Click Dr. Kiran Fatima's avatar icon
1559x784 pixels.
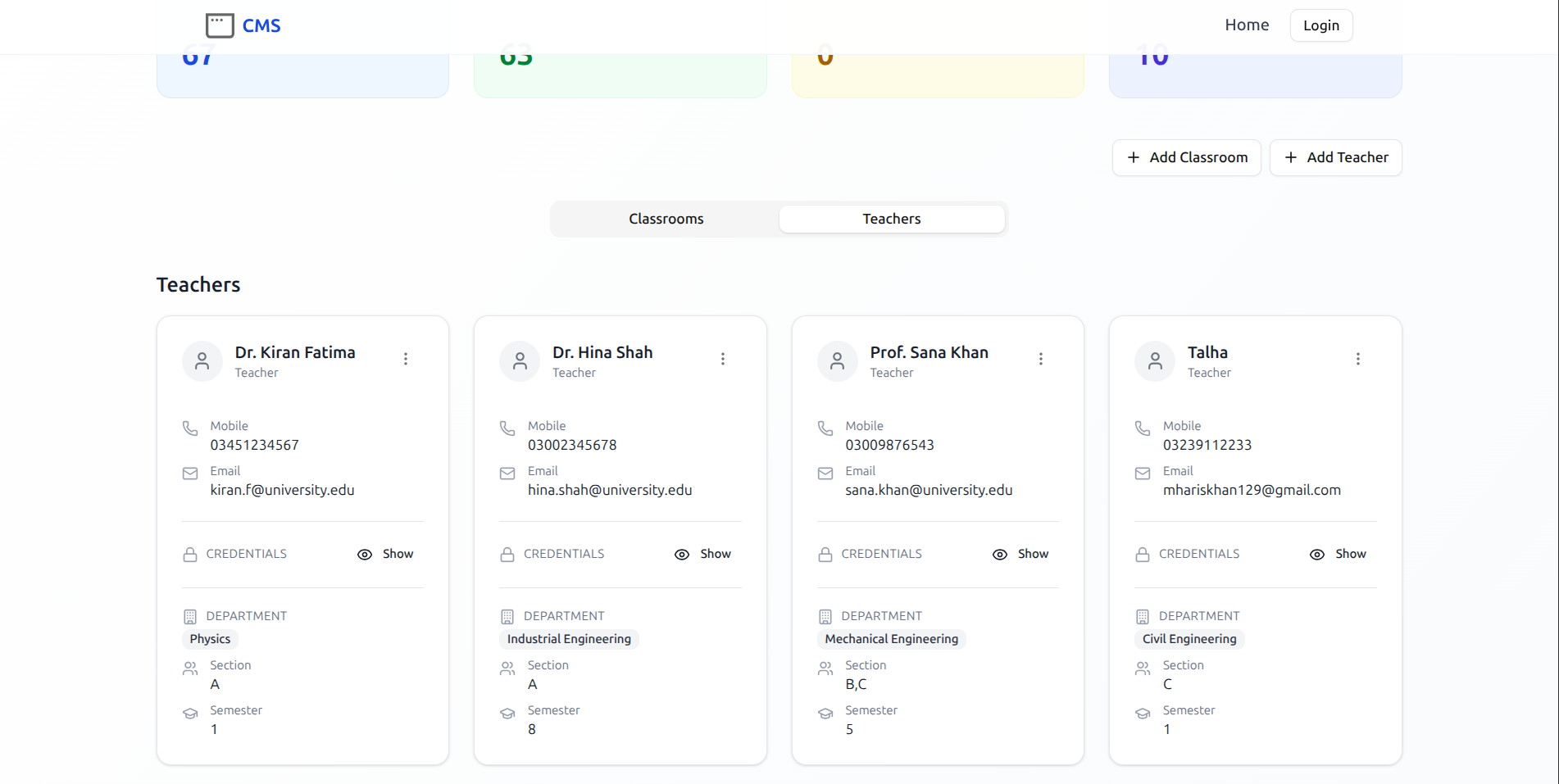coord(202,361)
